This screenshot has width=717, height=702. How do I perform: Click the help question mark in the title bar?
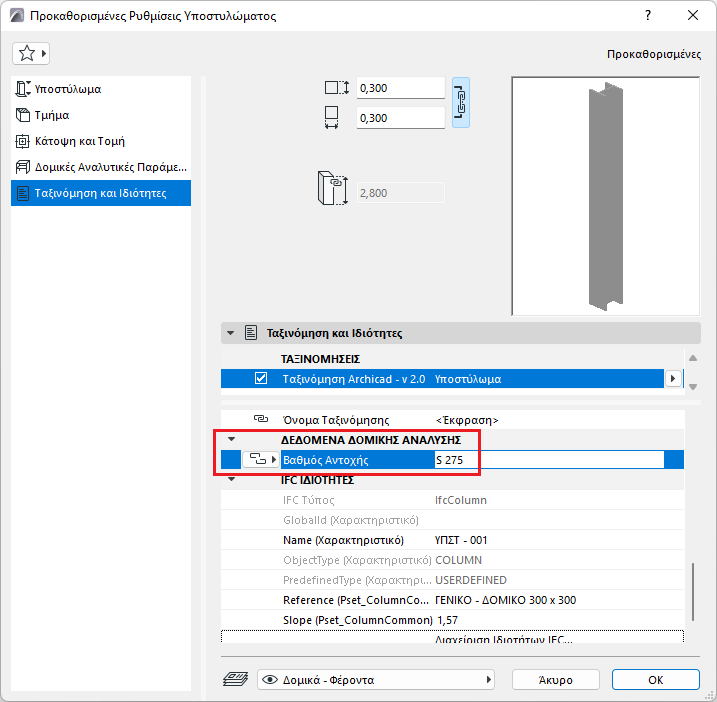(x=648, y=16)
